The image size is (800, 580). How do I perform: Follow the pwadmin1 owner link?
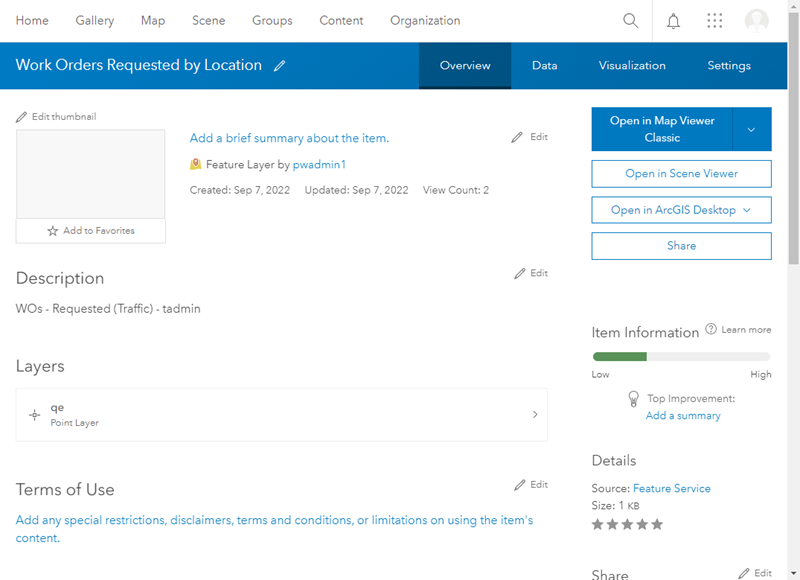click(x=319, y=164)
